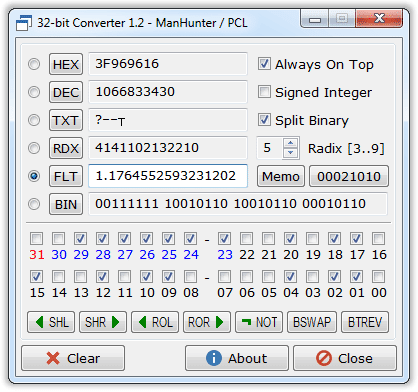
Task: Toggle bit 10 checkbox
Action: click(147, 277)
